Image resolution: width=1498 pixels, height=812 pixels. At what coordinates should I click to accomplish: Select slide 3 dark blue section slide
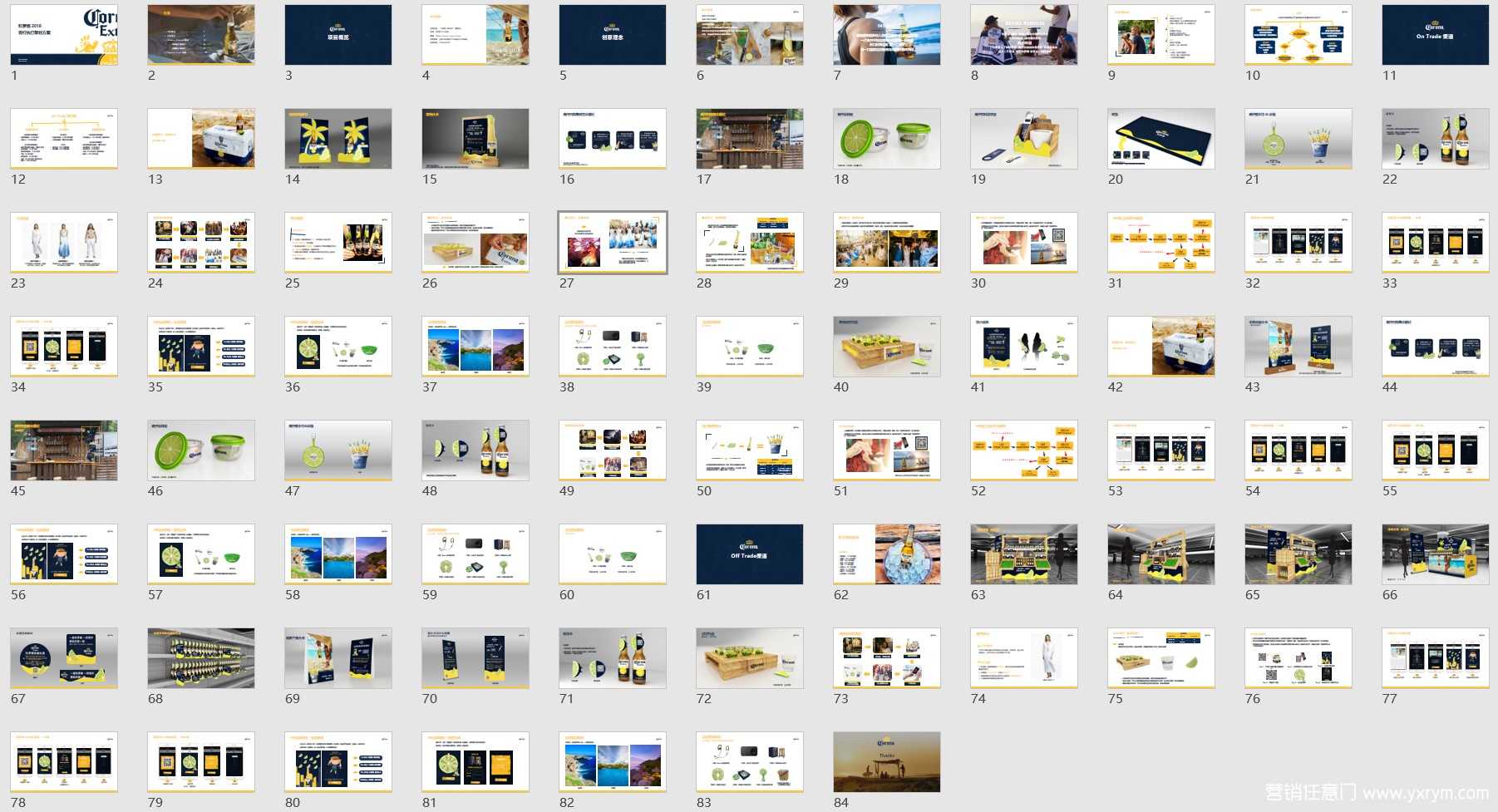coord(338,35)
